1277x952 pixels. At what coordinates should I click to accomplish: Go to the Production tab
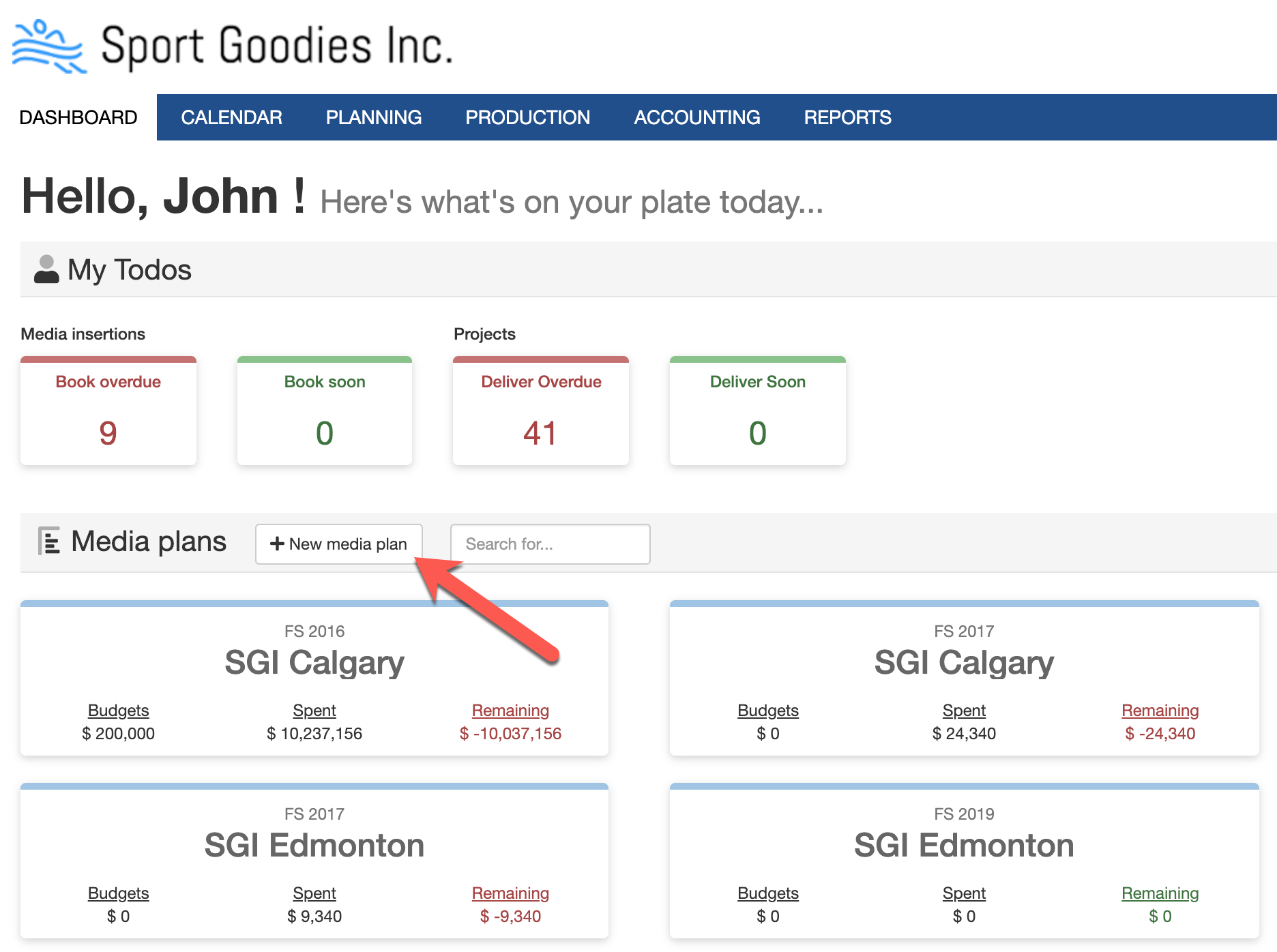coord(527,117)
